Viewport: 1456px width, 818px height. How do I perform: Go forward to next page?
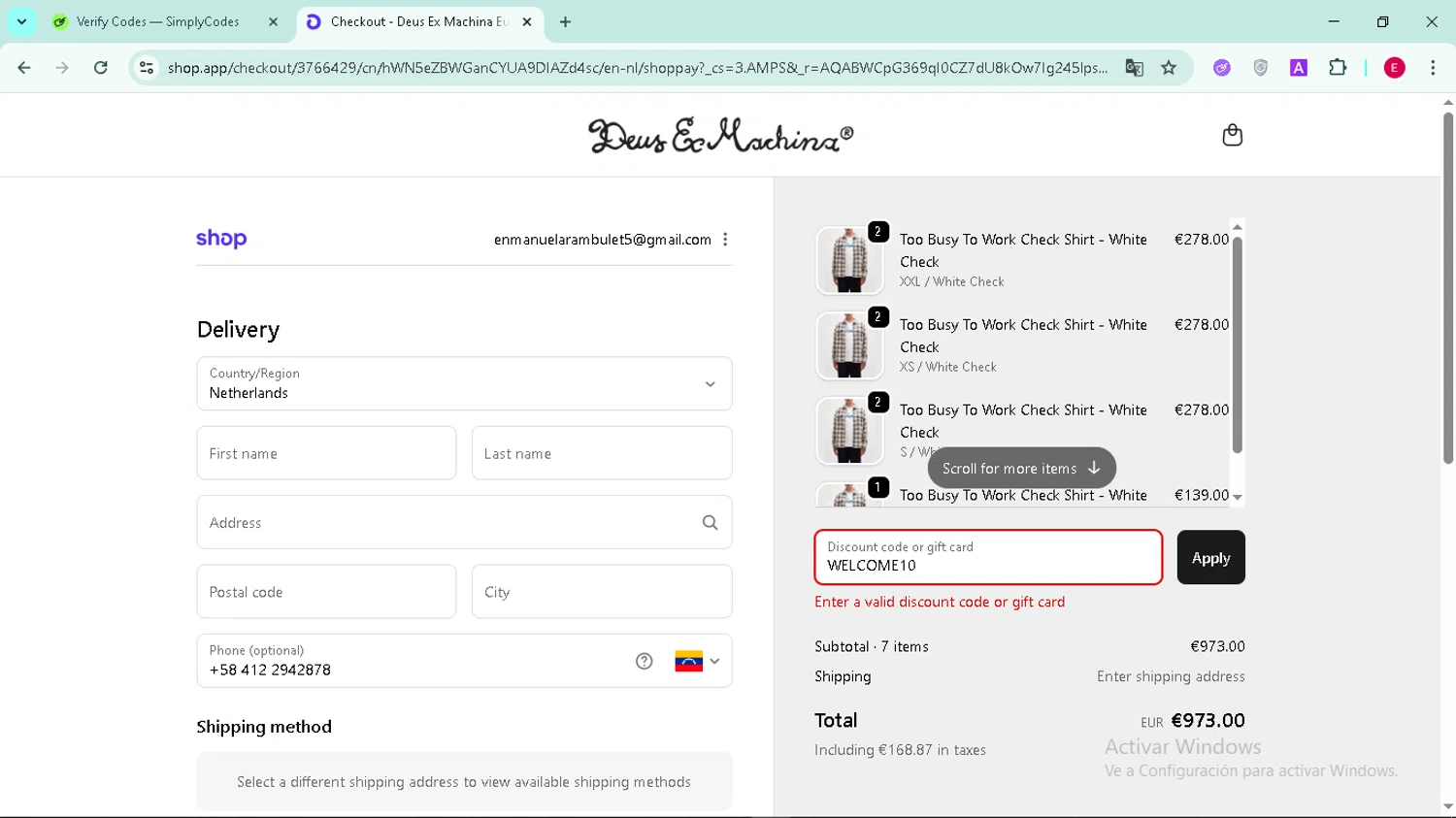click(x=62, y=68)
